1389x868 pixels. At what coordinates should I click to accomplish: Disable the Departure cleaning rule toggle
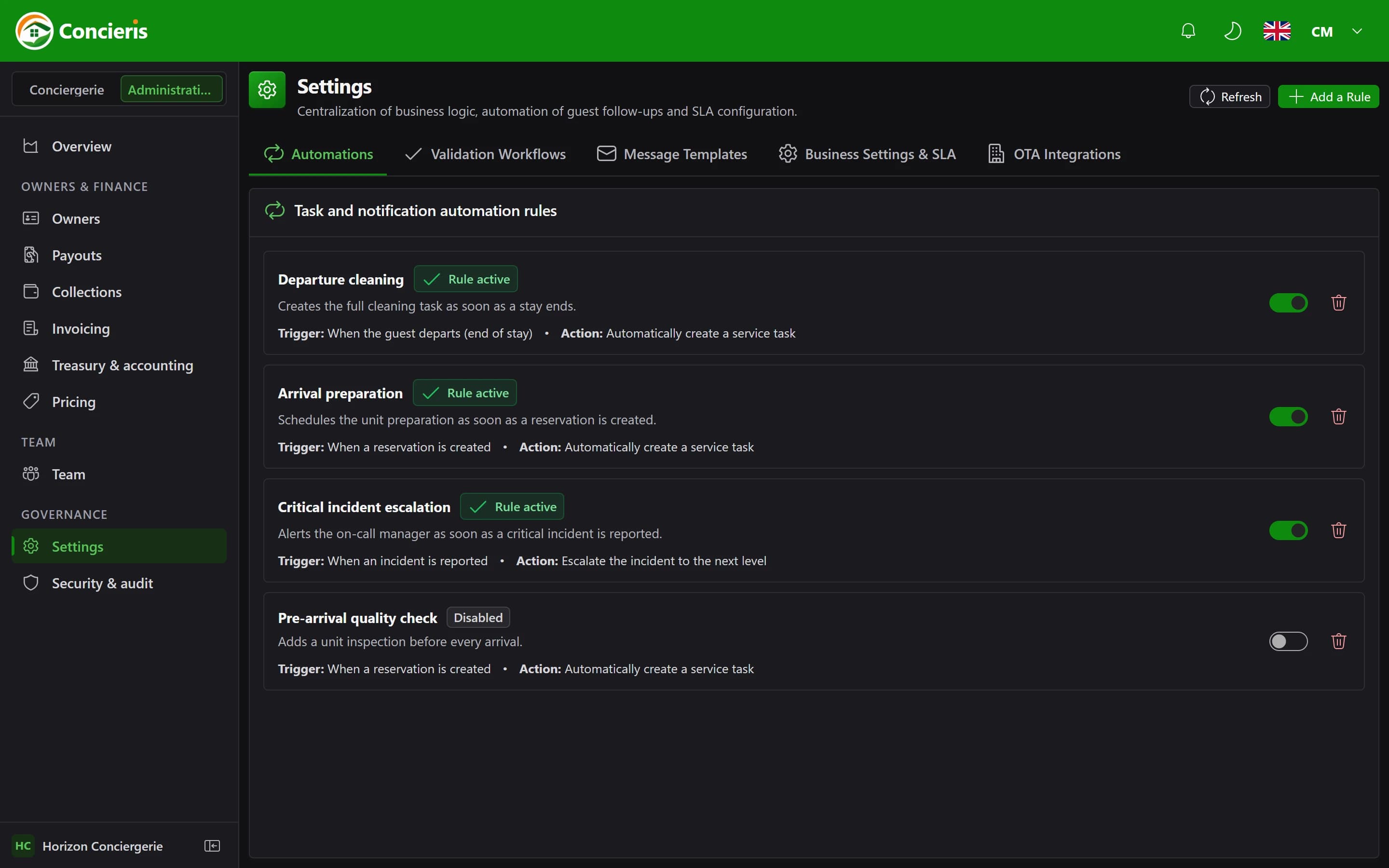point(1288,302)
